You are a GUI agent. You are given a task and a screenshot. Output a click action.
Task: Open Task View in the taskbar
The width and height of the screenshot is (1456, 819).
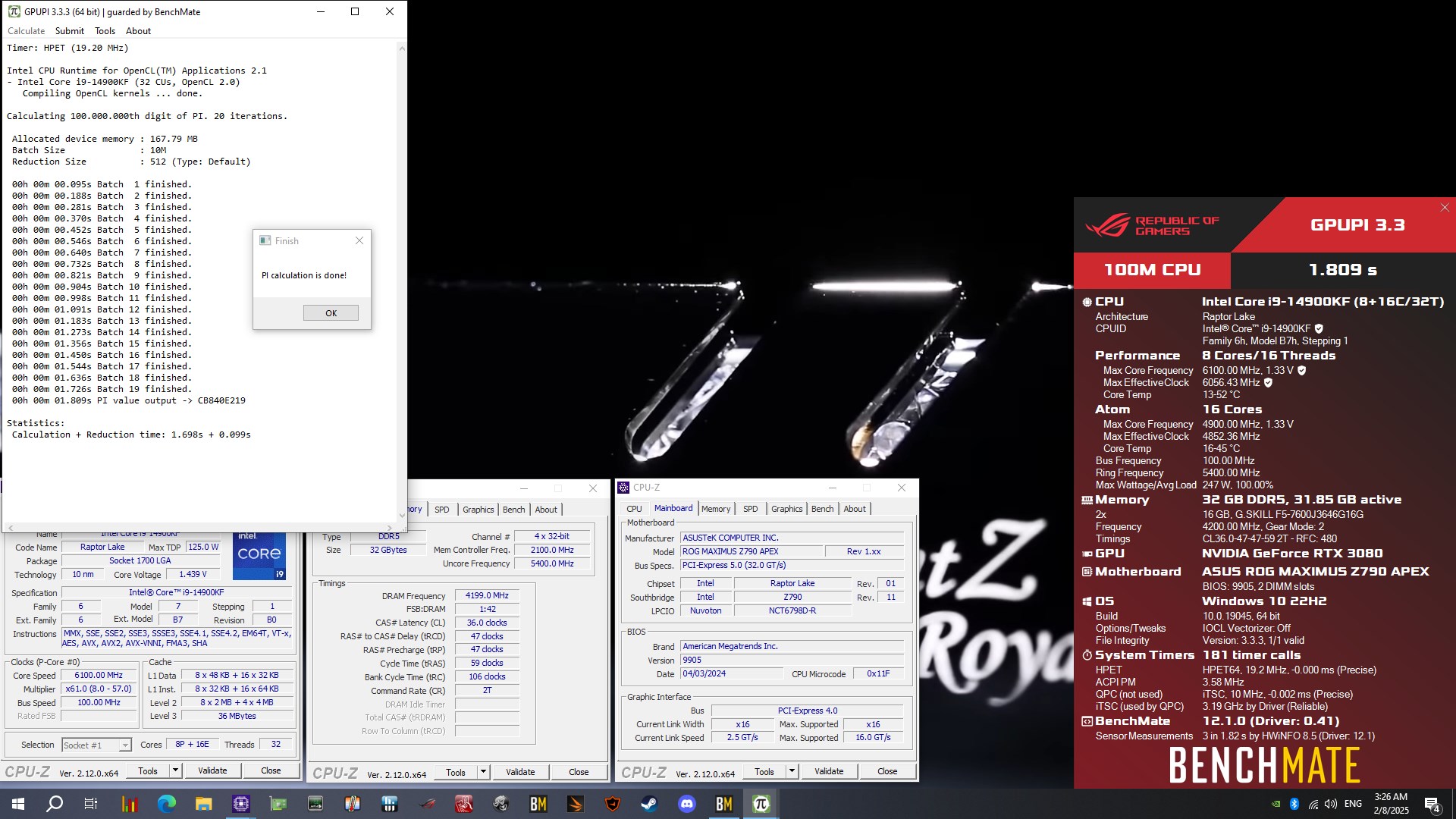pyautogui.click(x=91, y=804)
